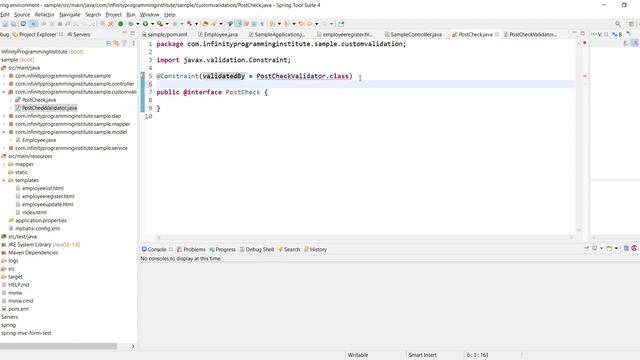Screen dimensions: 640x360
Task: Click the Writable status bar entry
Action: (x=358, y=355)
